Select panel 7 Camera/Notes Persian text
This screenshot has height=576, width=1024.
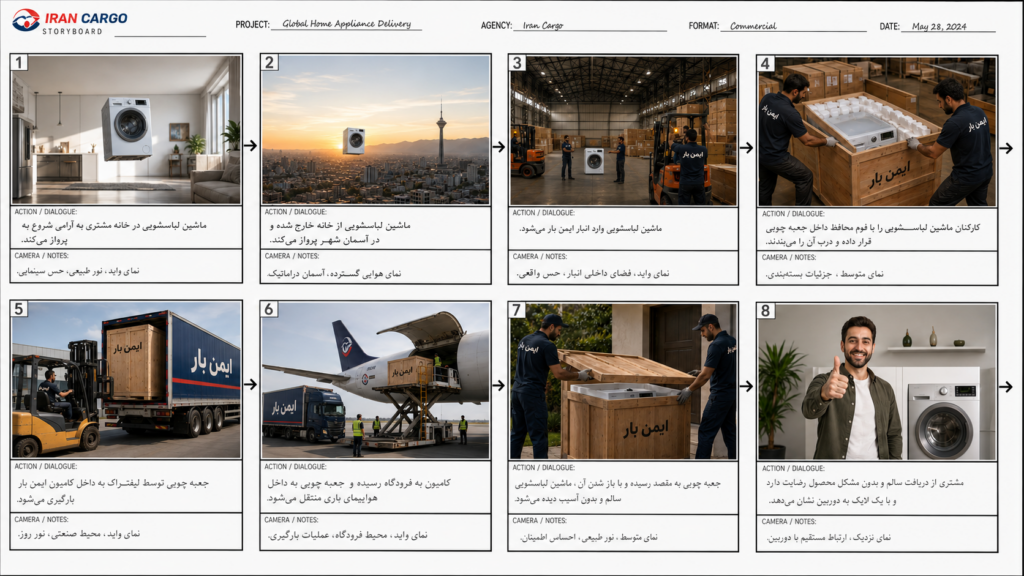pyautogui.click(x=588, y=537)
